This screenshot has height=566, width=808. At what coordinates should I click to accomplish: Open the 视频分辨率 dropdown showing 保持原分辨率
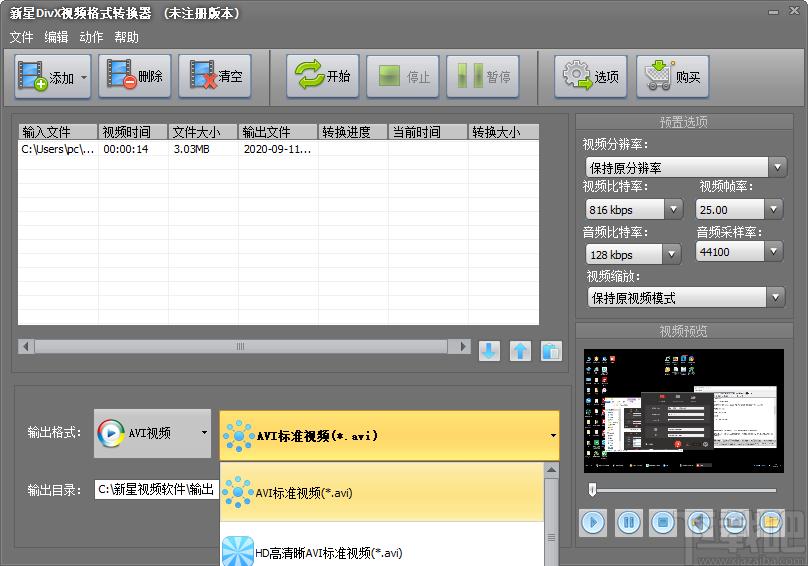[686, 168]
